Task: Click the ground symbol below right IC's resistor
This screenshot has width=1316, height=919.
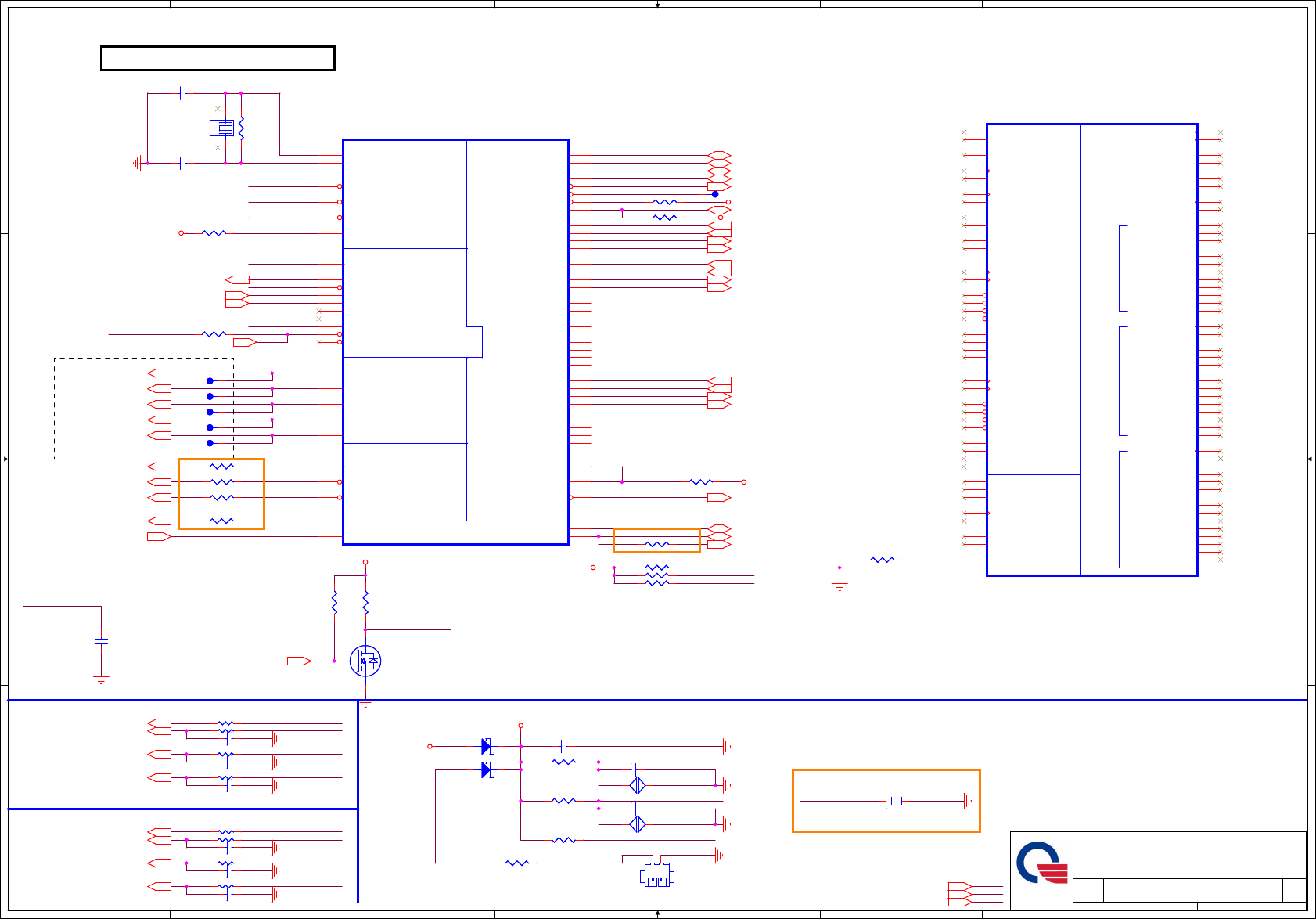Action: click(840, 586)
